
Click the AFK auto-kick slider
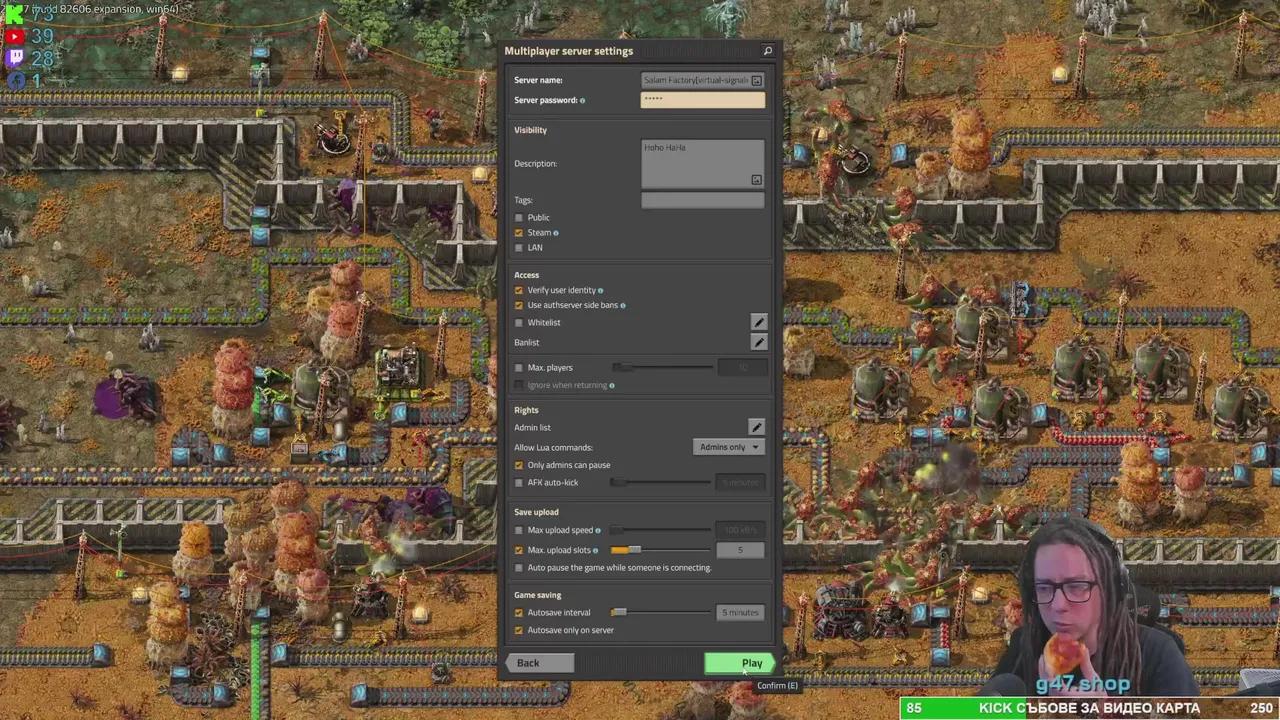(661, 482)
